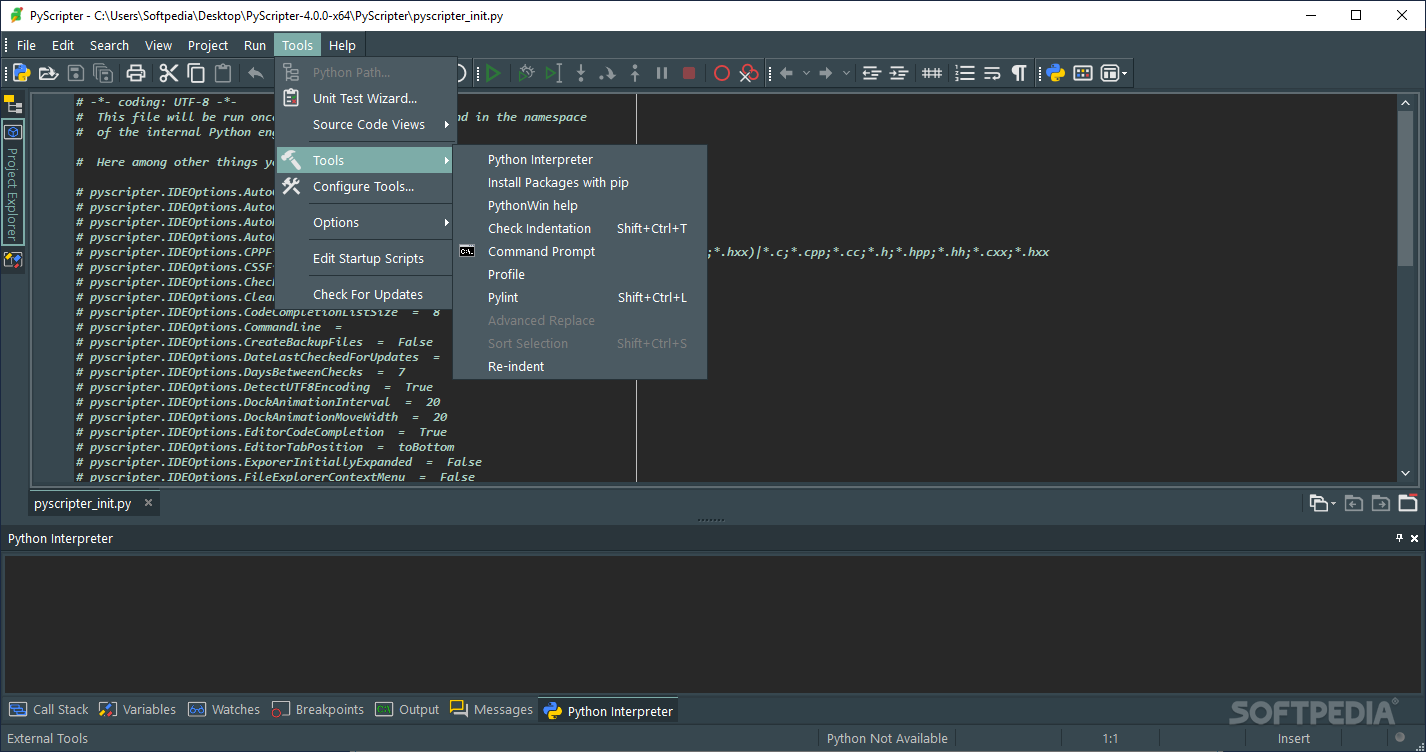Choose Re-indent in Tools submenu

coord(580,366)
